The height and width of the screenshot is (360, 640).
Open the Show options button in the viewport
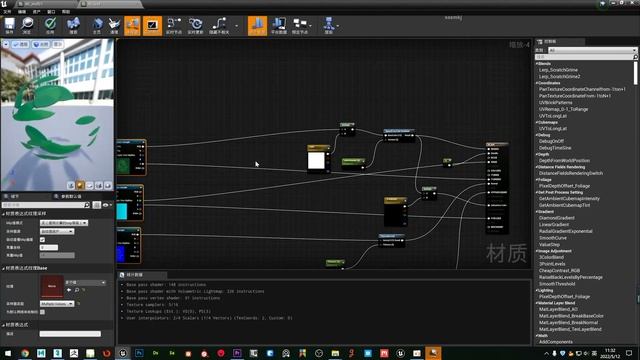point(58,44)
